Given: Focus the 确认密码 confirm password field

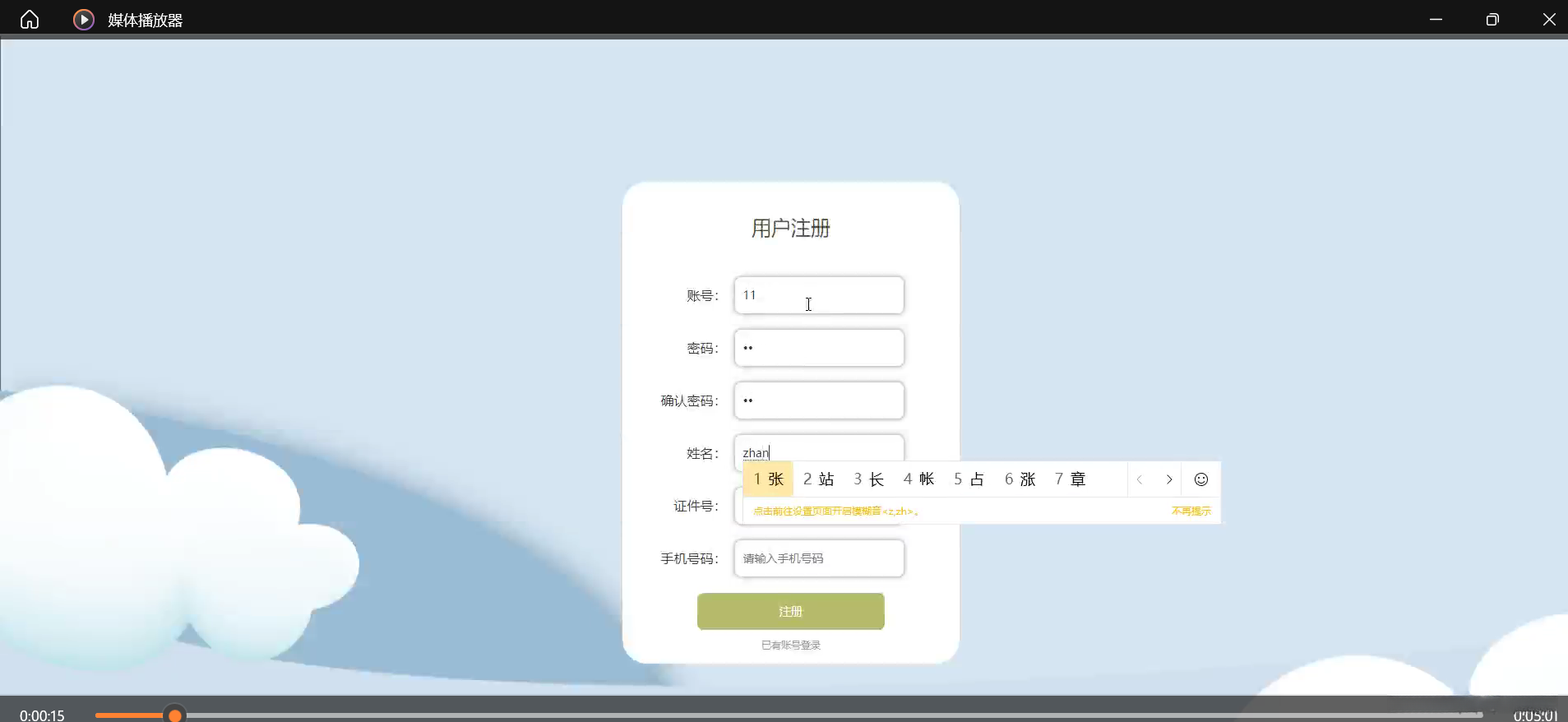Looking at the screenshot, I should pos(819,400).
